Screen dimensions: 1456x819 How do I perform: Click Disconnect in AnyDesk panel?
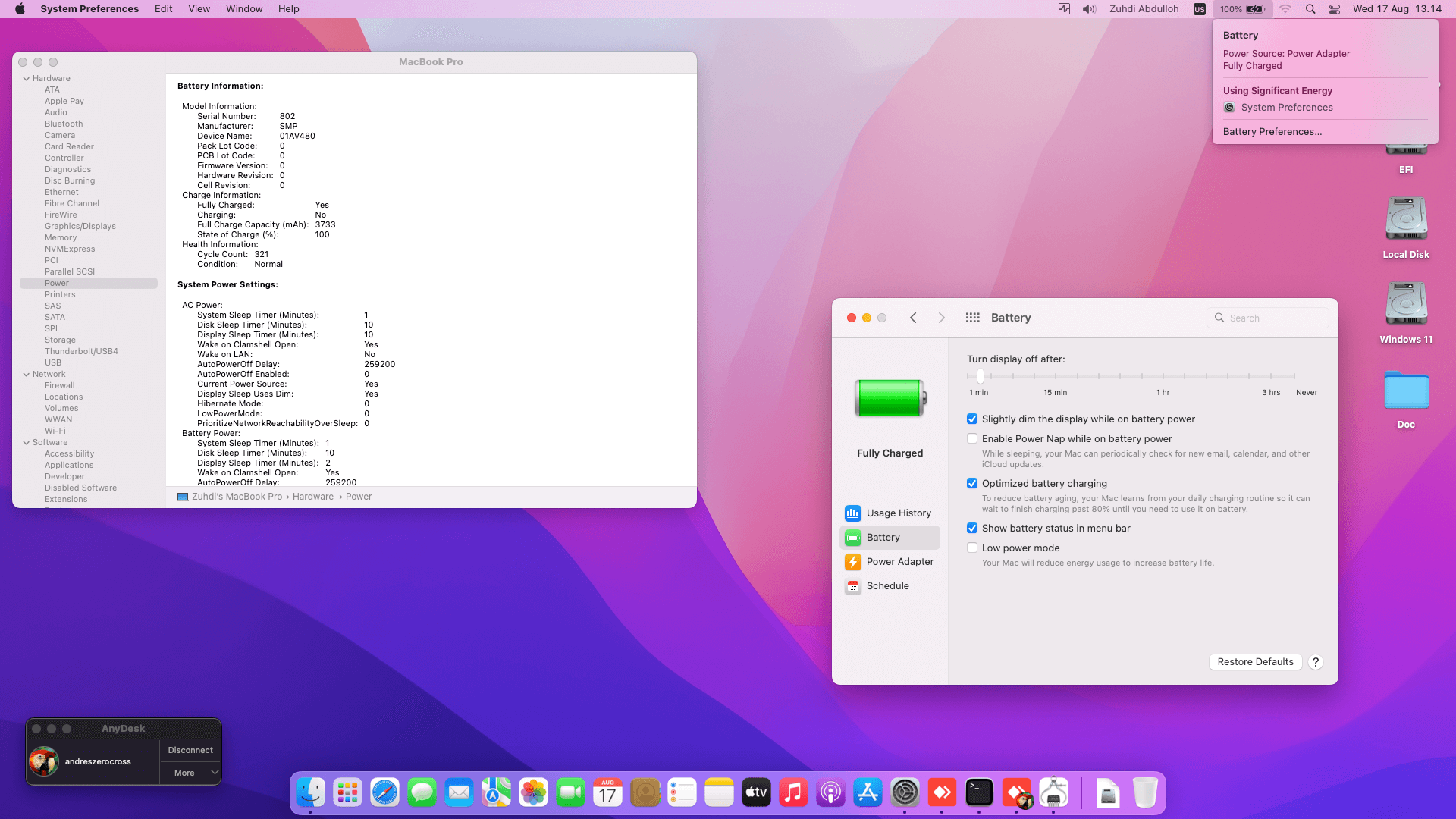pyautogui.click(x=190, y=750)
